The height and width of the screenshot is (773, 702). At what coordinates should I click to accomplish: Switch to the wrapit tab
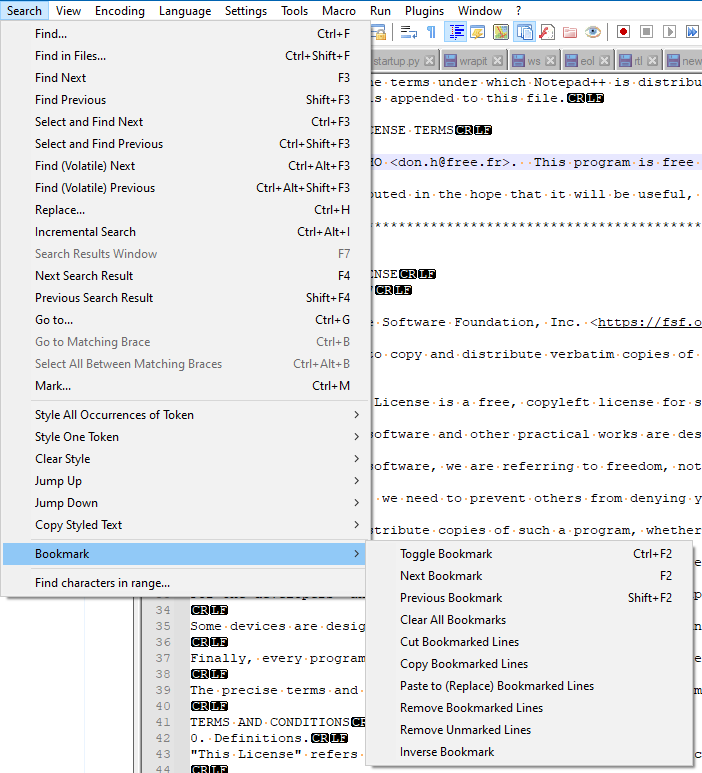pyautogui.click(x=473, y=61)
